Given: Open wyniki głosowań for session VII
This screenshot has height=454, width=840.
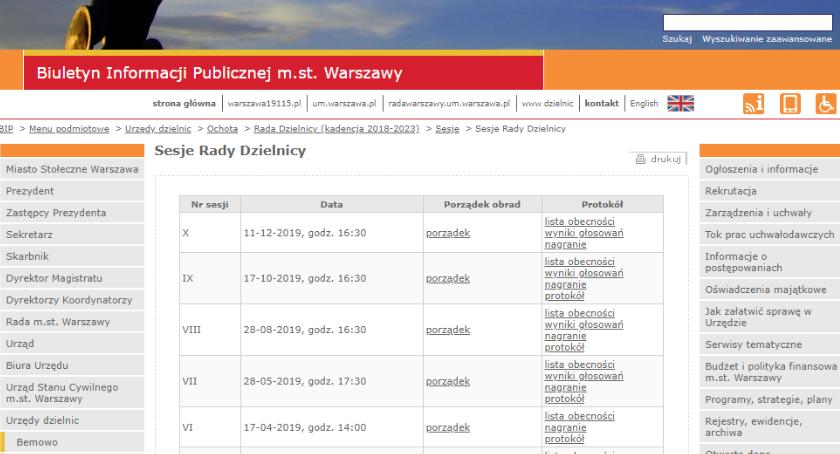Looking at the screenshot, I should [584, 376].
